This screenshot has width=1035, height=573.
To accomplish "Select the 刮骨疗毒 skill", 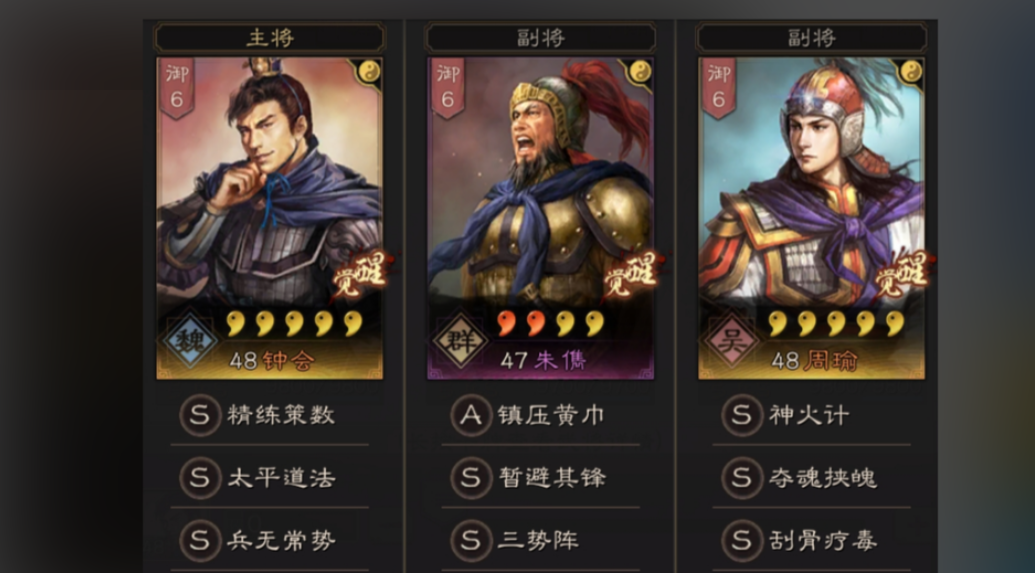I will (811, 541).
